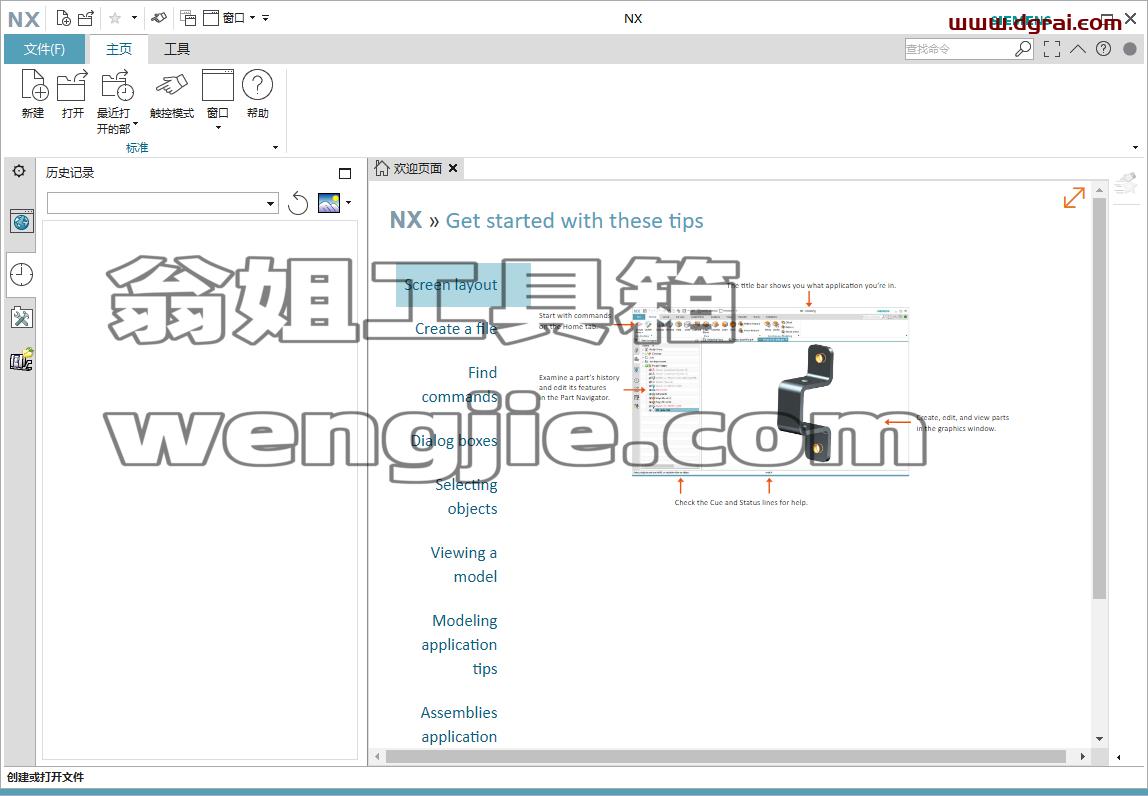Click the large 打开 open button in ribbon
The height and width of the screenshot is (796, 1148).
(72, 94)
